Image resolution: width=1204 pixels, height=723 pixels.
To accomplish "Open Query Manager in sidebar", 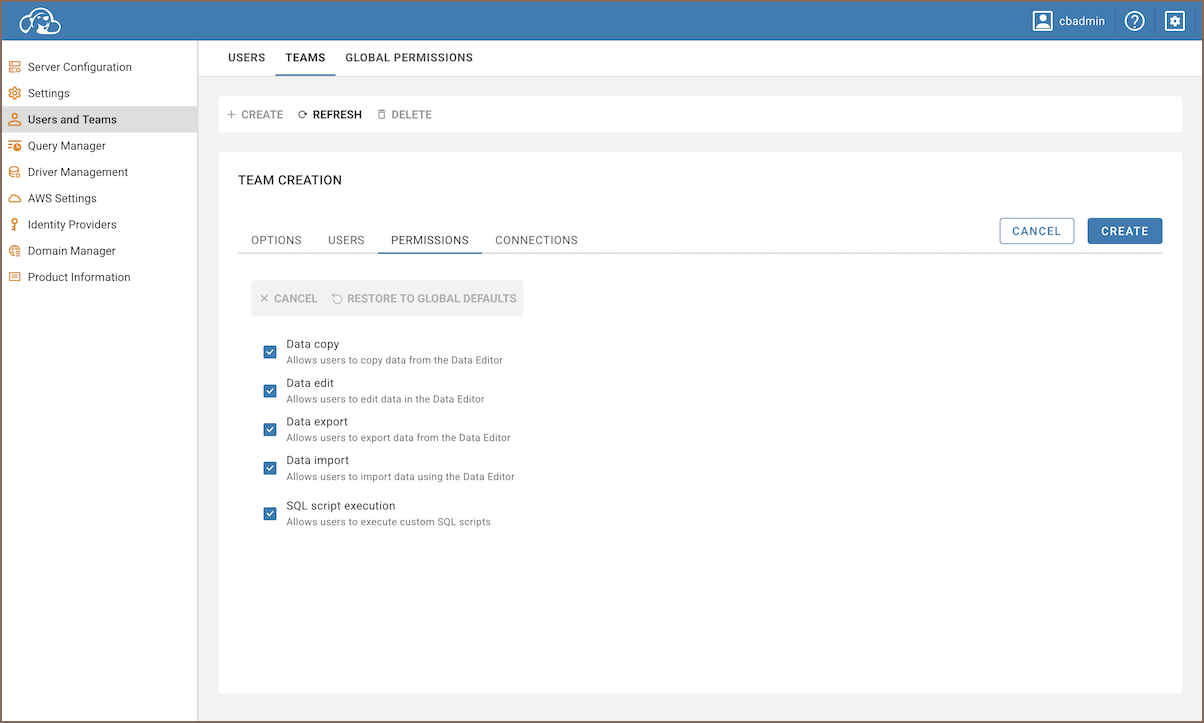I will [66, 146].
